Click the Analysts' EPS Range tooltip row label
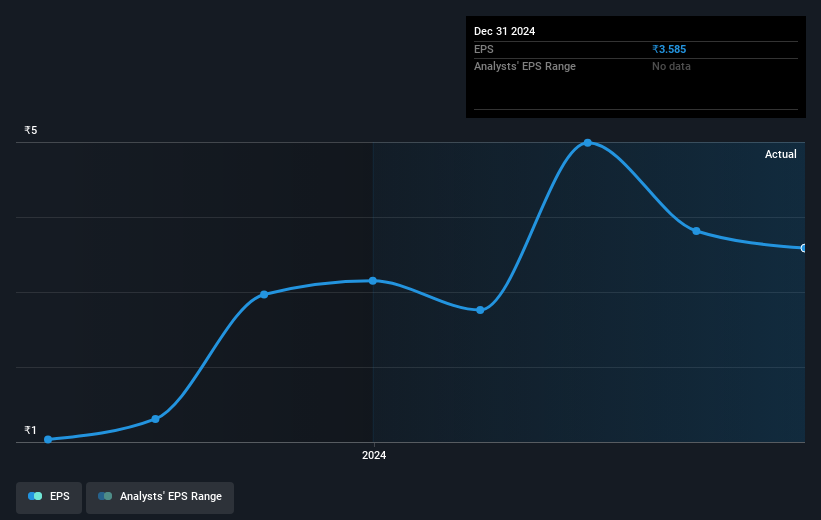Viewport: 821px width, 520px height. [525, 67]
